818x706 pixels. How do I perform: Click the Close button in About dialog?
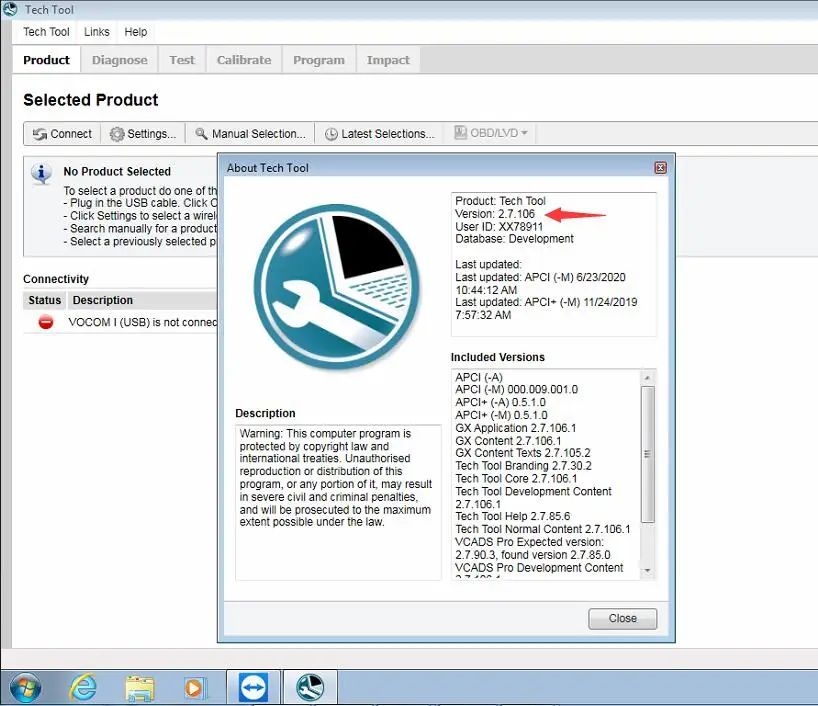(x=622, y=618)
